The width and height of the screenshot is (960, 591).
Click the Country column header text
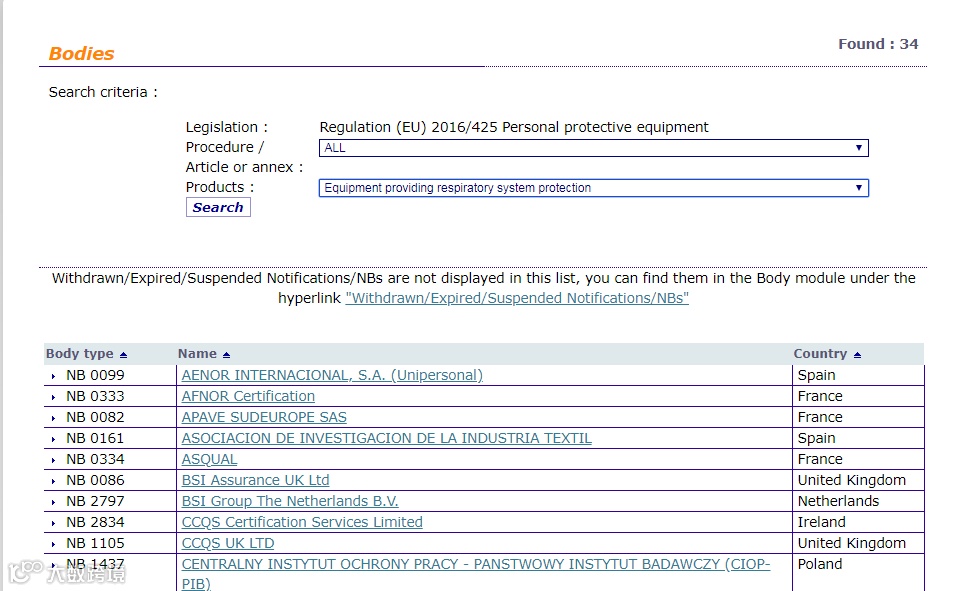820,353
